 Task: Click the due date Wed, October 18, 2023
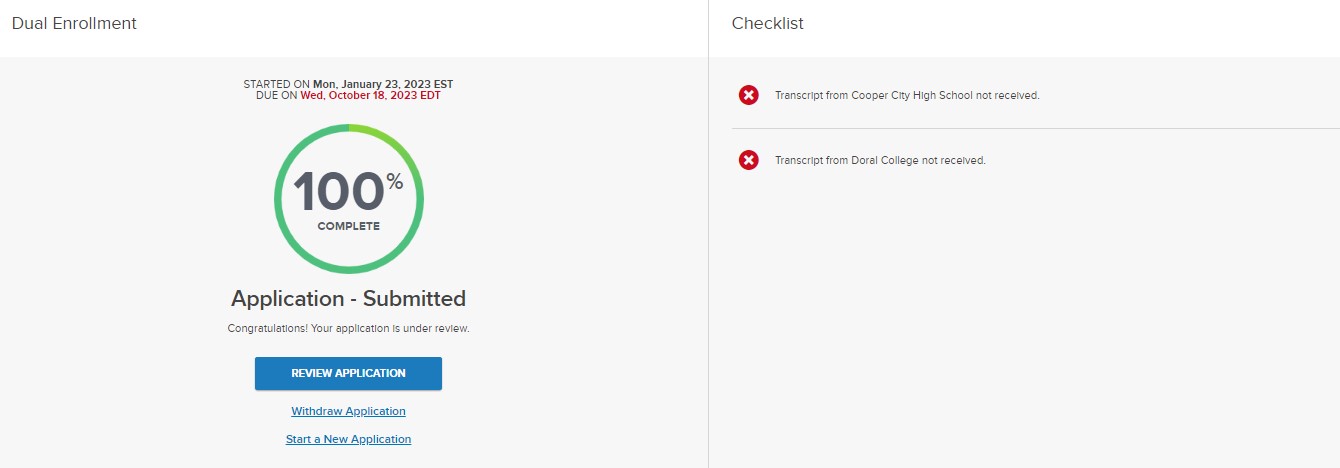click(370, 96)
